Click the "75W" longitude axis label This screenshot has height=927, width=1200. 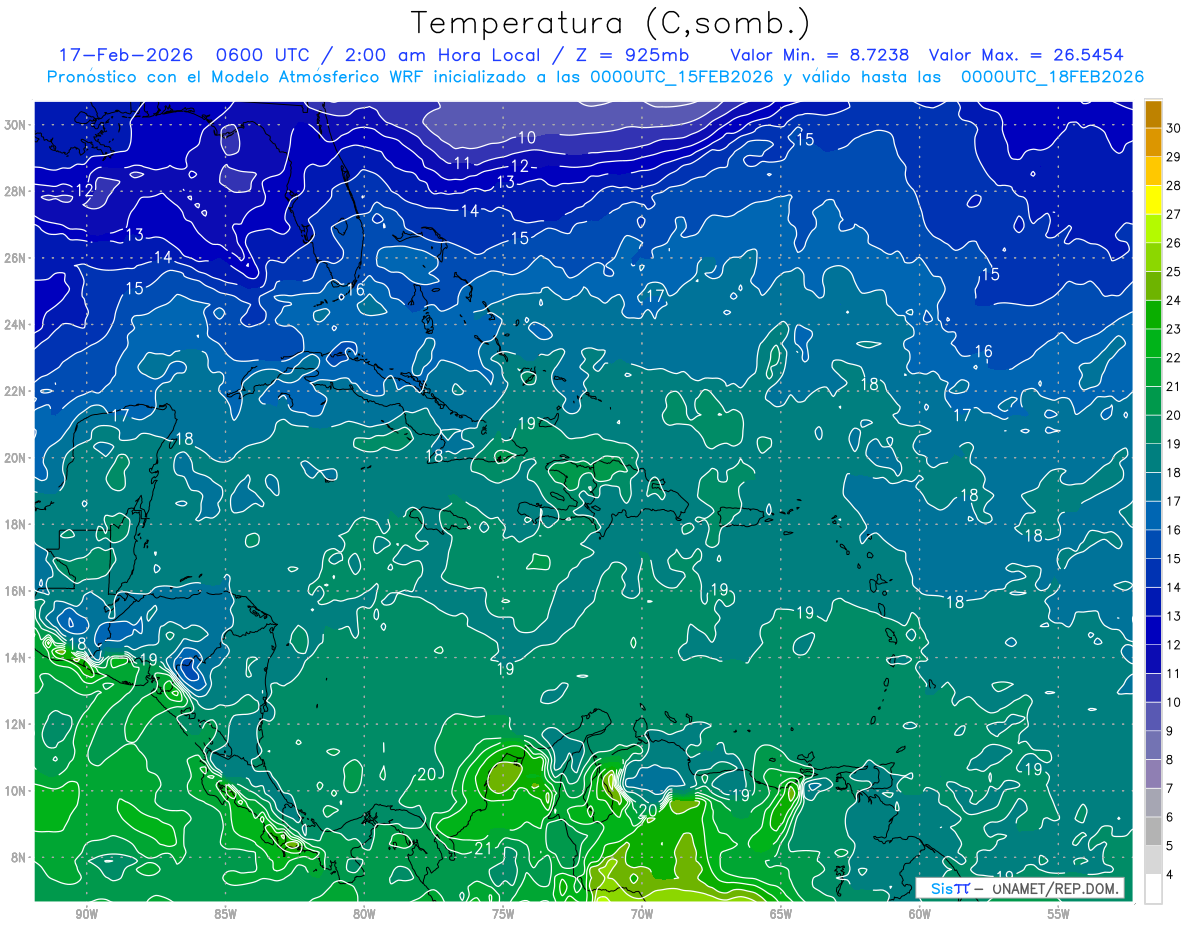point(503,913)
